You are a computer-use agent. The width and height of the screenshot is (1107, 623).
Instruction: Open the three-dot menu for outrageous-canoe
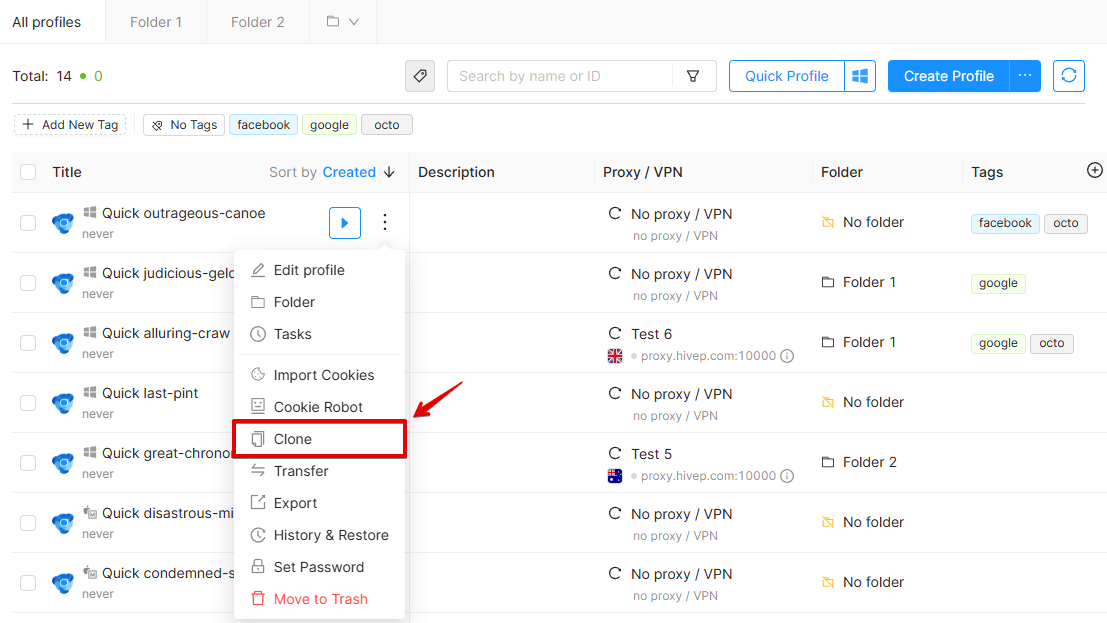pyautogui.click(x=385, y=222)
